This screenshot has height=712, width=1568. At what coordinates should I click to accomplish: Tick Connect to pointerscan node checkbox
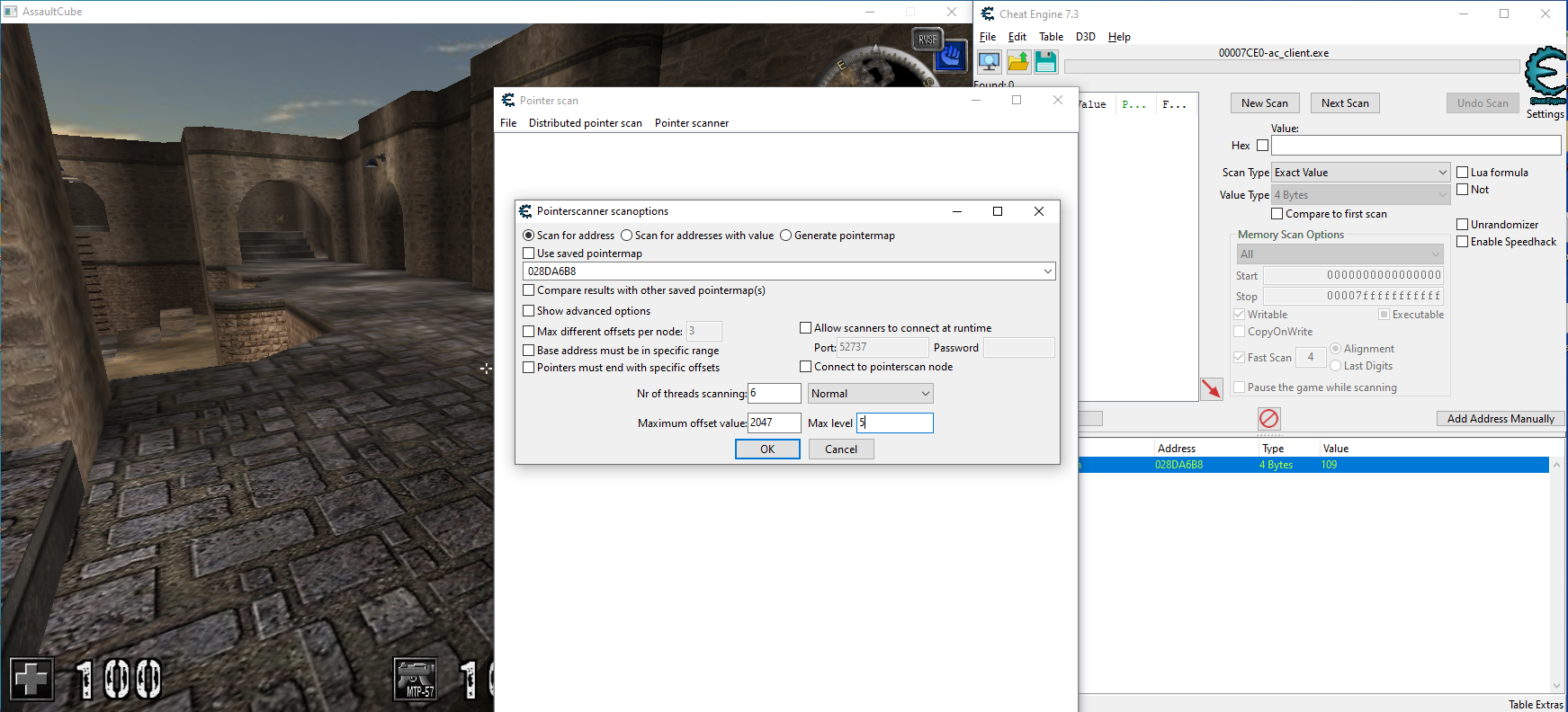point(806,367)
